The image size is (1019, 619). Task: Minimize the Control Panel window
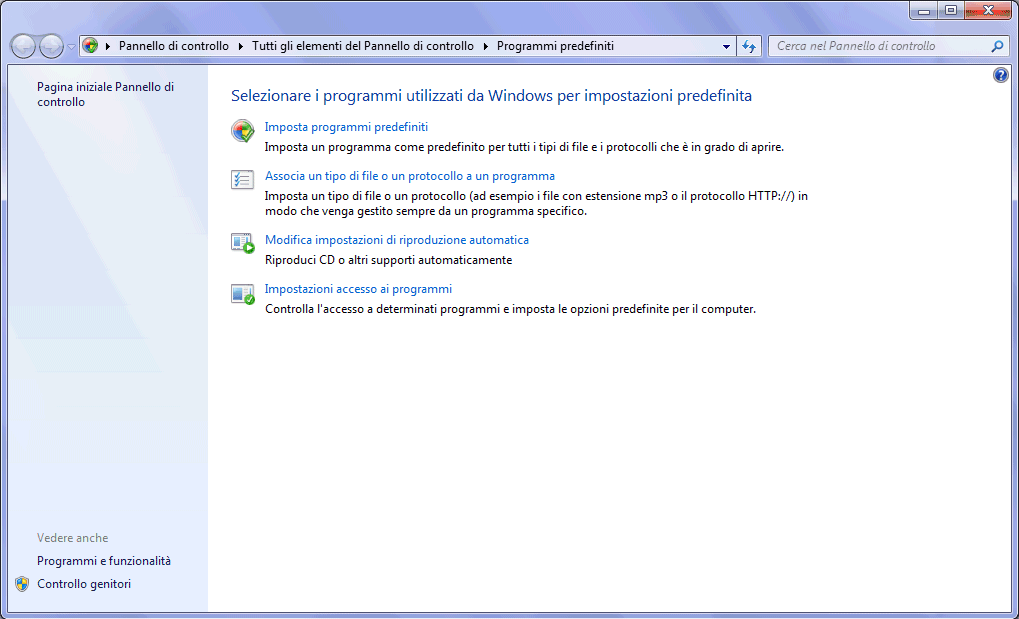tap(923, 11)
